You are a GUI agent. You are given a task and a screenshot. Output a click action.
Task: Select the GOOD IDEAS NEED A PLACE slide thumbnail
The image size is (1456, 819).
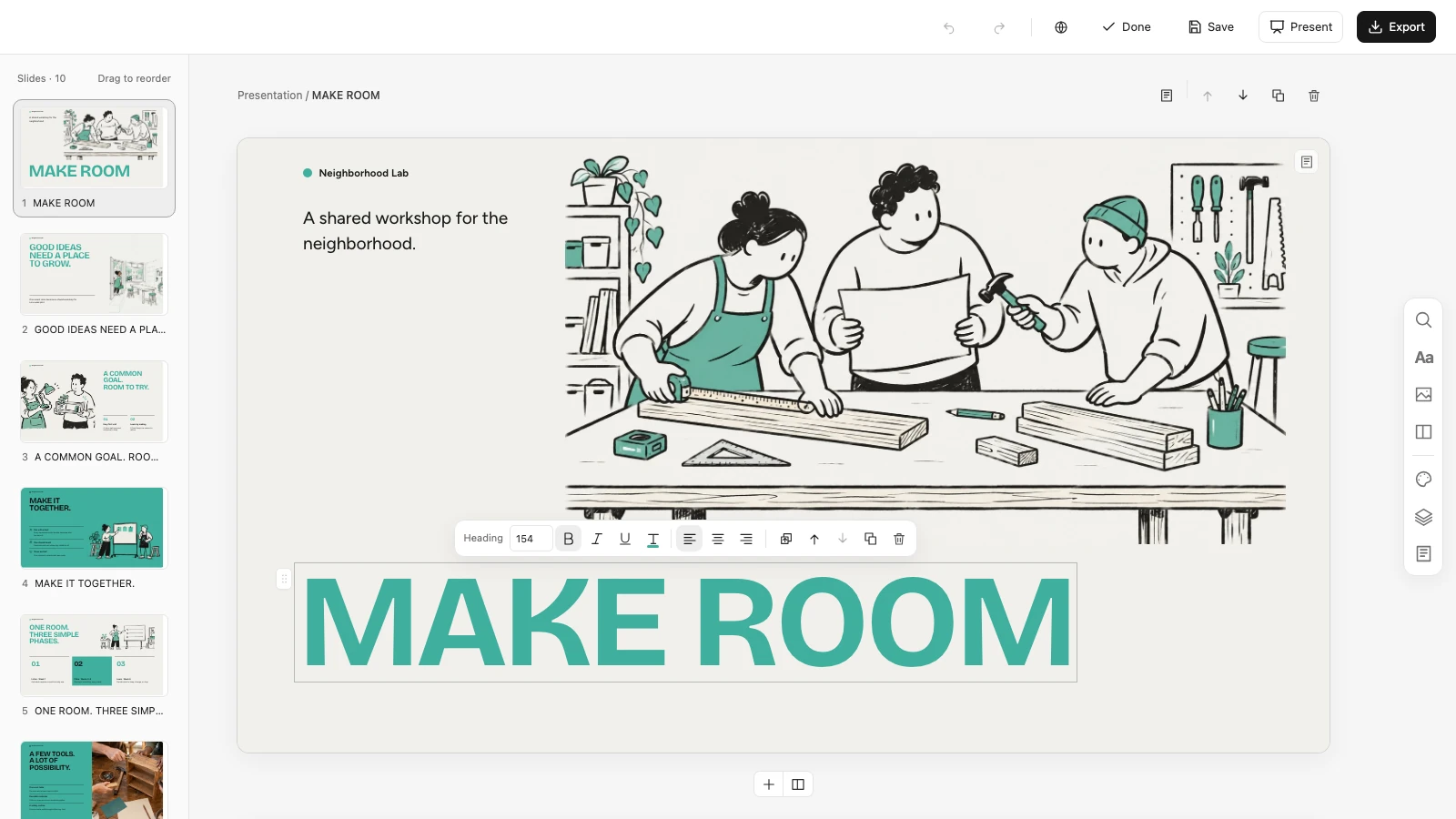94,274
